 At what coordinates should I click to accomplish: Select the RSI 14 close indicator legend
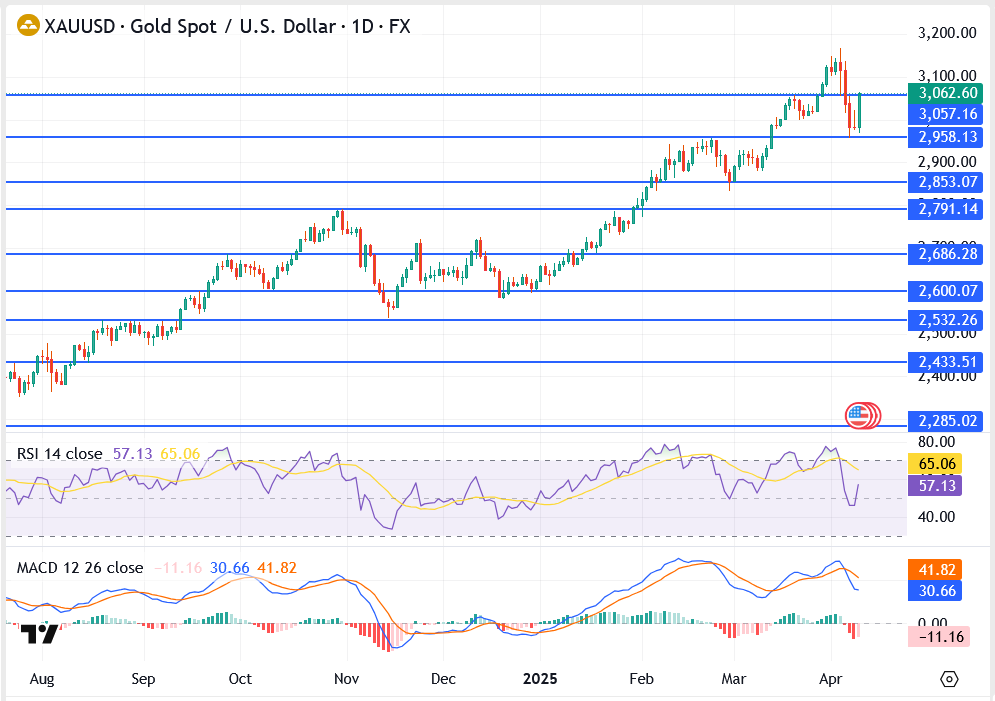tap(59, 454)
